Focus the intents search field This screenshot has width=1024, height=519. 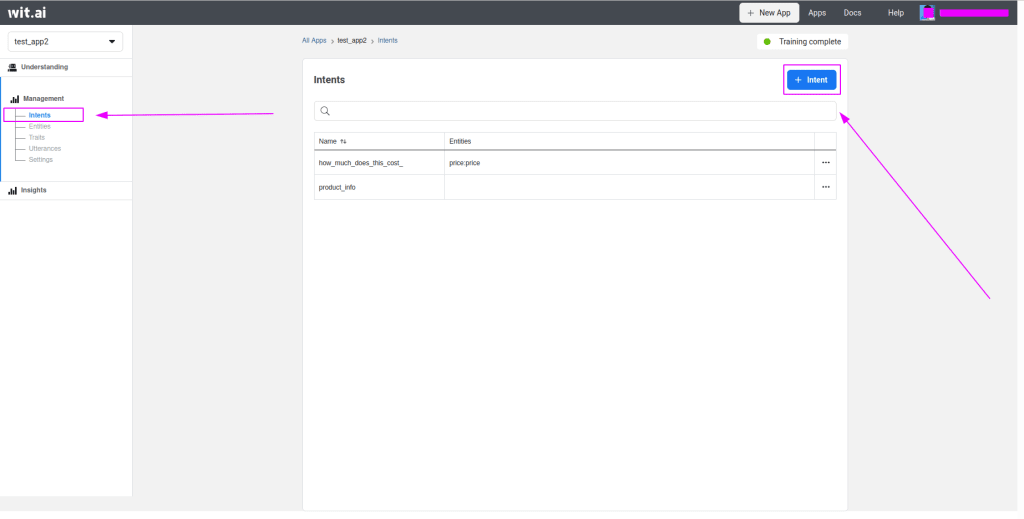[x=575, y=111]
